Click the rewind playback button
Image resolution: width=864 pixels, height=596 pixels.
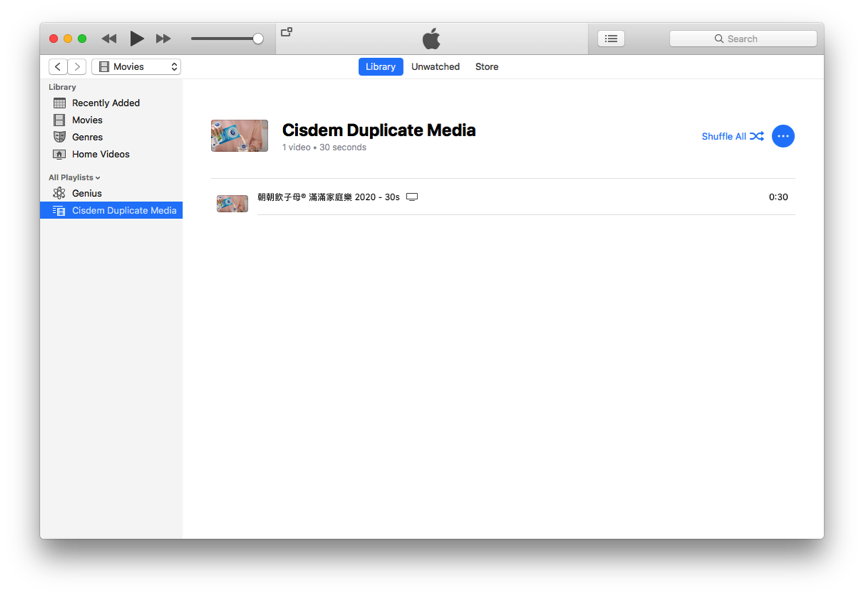click(x=109, y=39)
